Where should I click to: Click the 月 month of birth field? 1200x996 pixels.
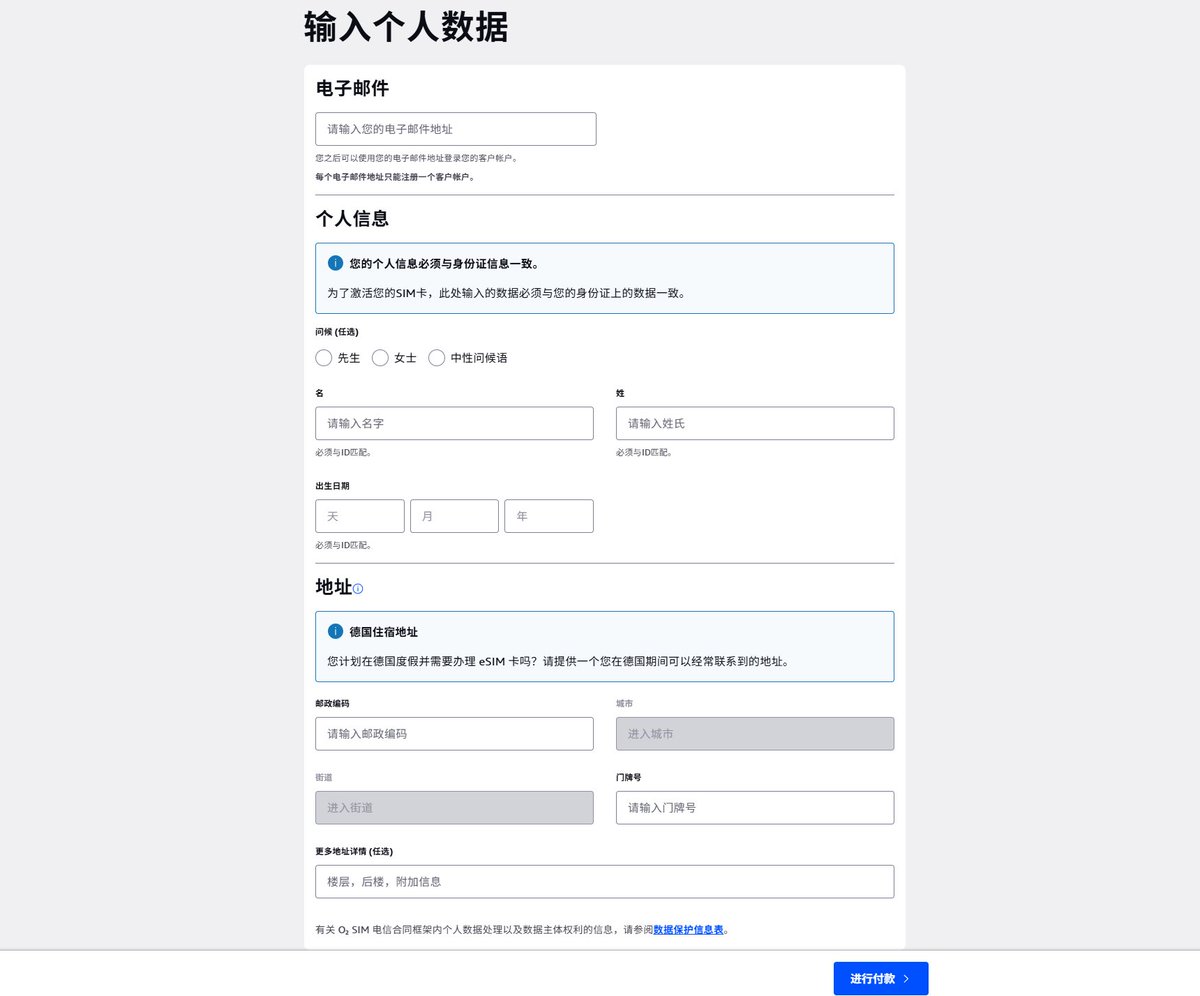(454, 516)
